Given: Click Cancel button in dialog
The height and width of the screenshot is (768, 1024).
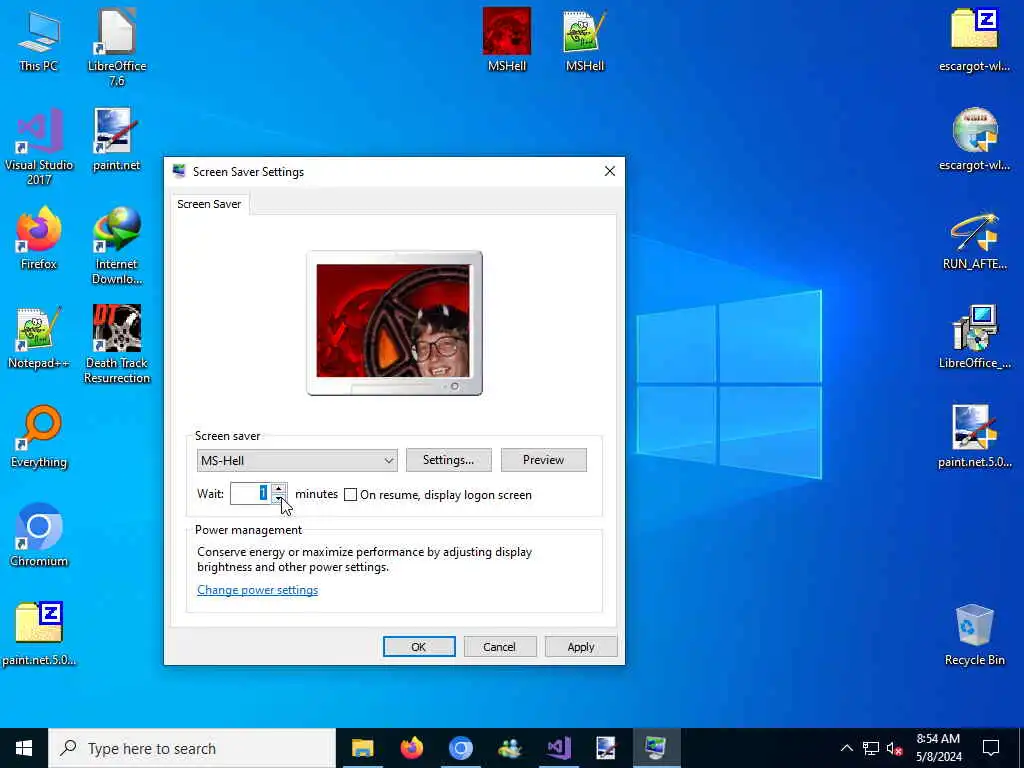Looking at the screenshot, I should coord(500,647).
